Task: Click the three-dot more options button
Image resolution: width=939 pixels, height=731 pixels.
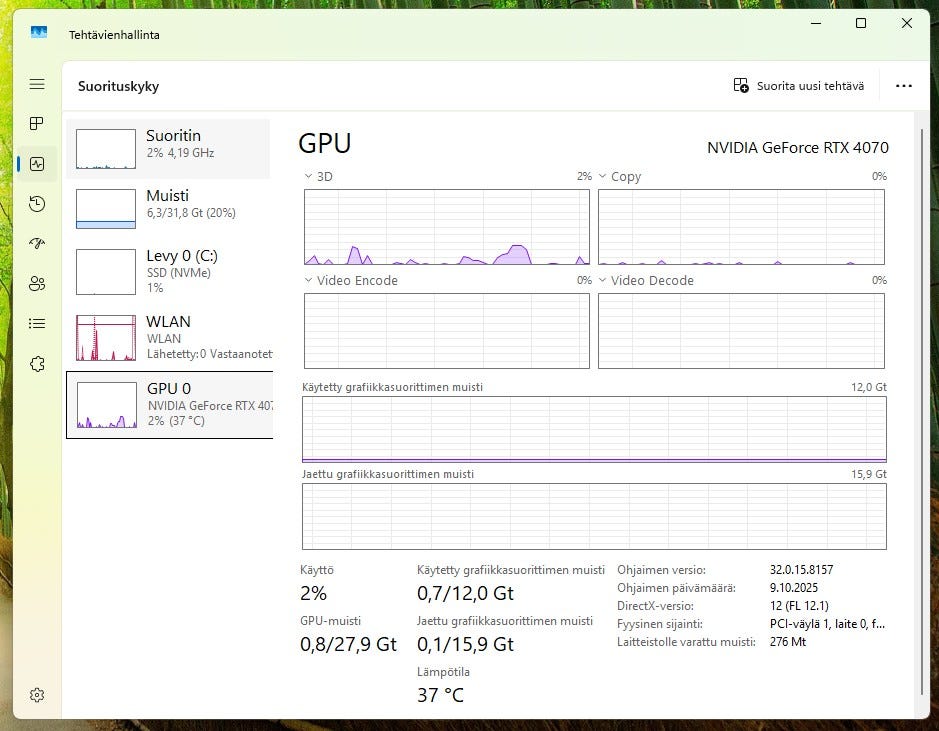Action: point(904,86)
